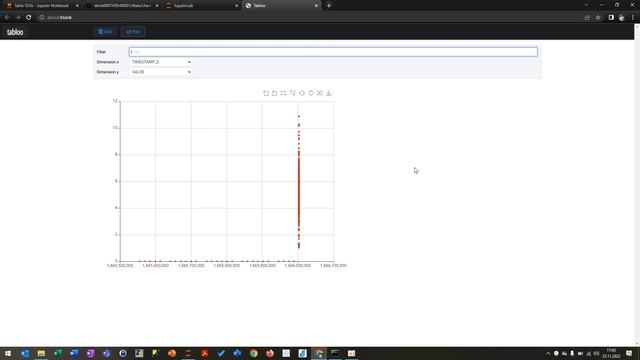This screenshot has height=360, width=640.
Task: Open the notification center icon
Action: [629, 353]
